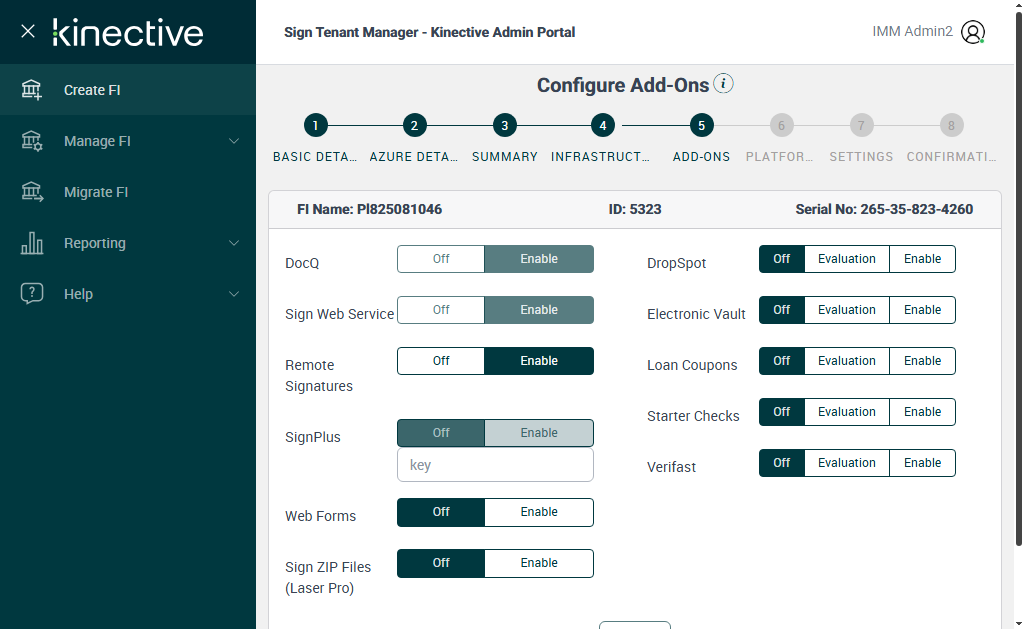Turn Sign Web Service Off
Image resolution: width=1024 pixels, height=629 pixels.
(x=441, y=310)
